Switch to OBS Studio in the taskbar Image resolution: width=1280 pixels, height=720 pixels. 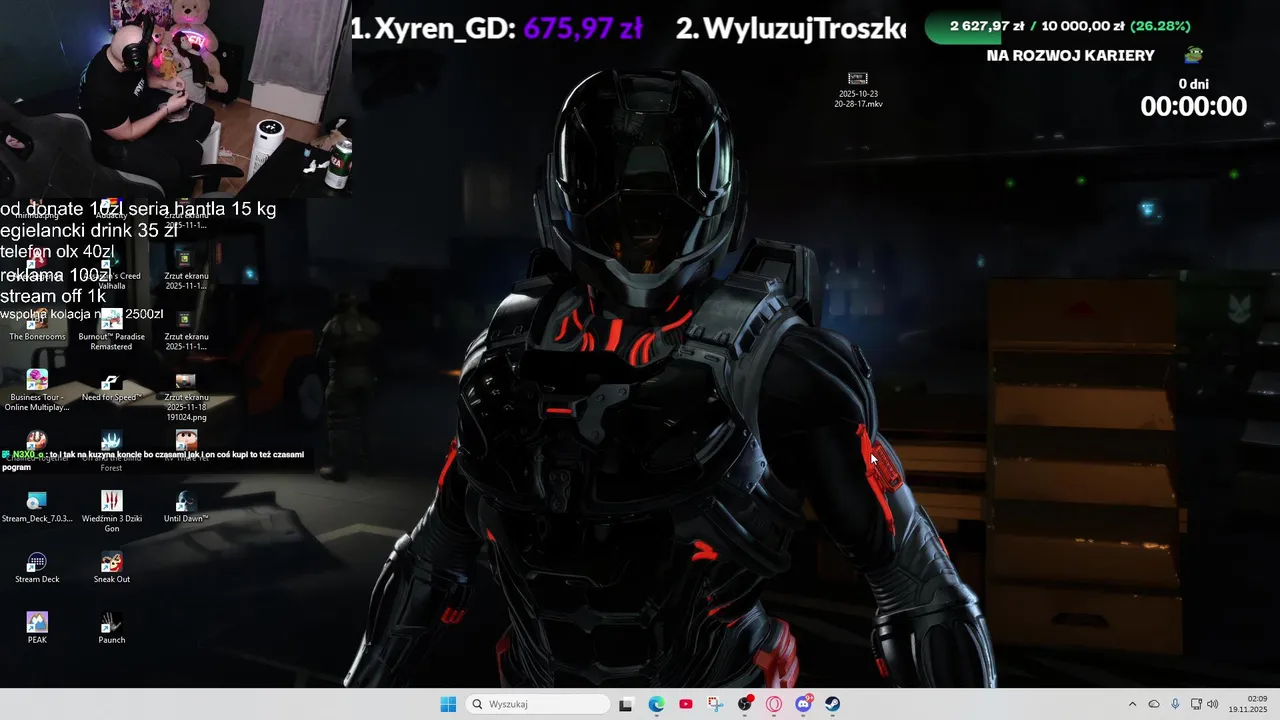coord(744,704)
